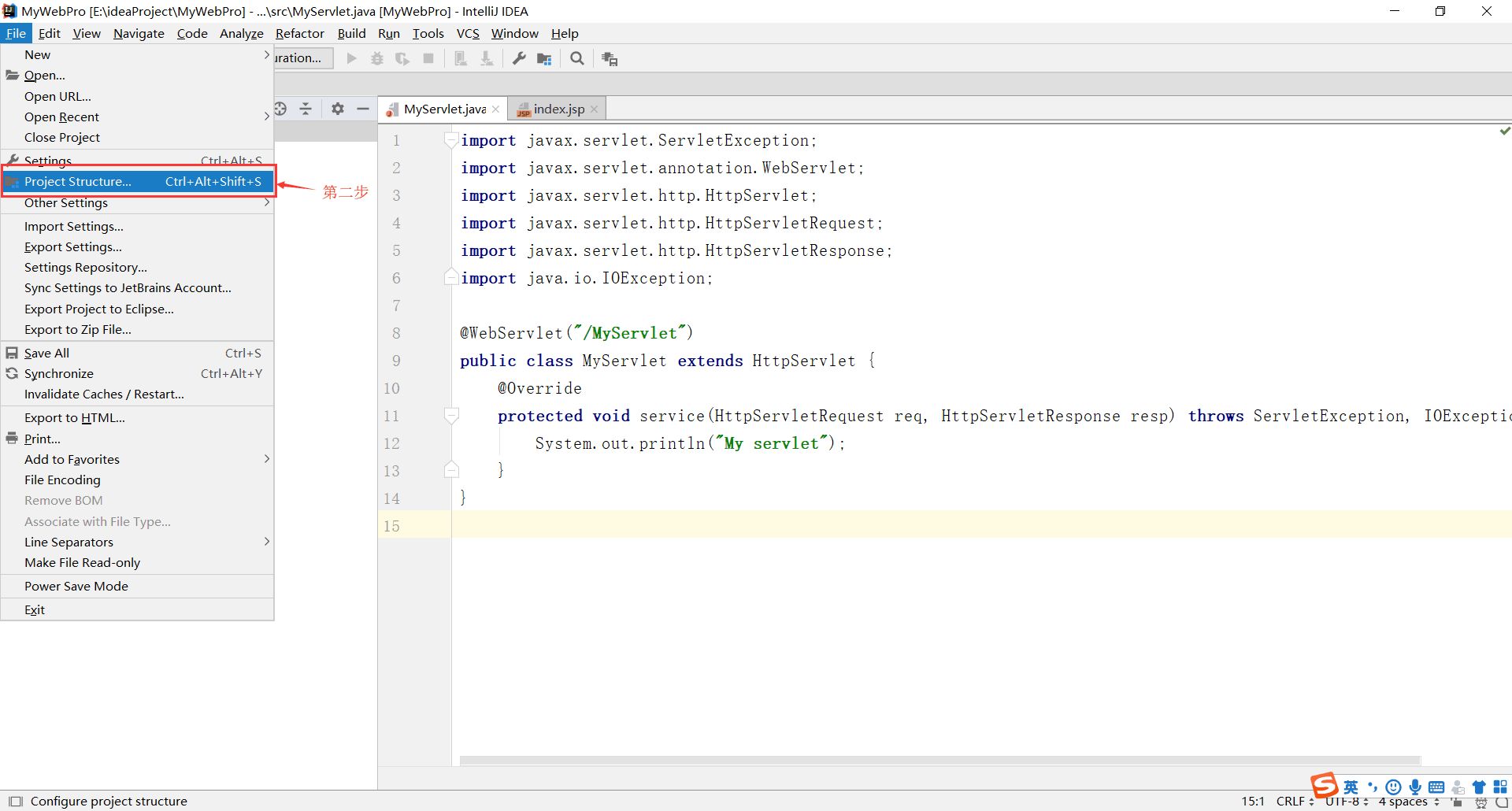Choose Exit from File menu

[137, 609]
